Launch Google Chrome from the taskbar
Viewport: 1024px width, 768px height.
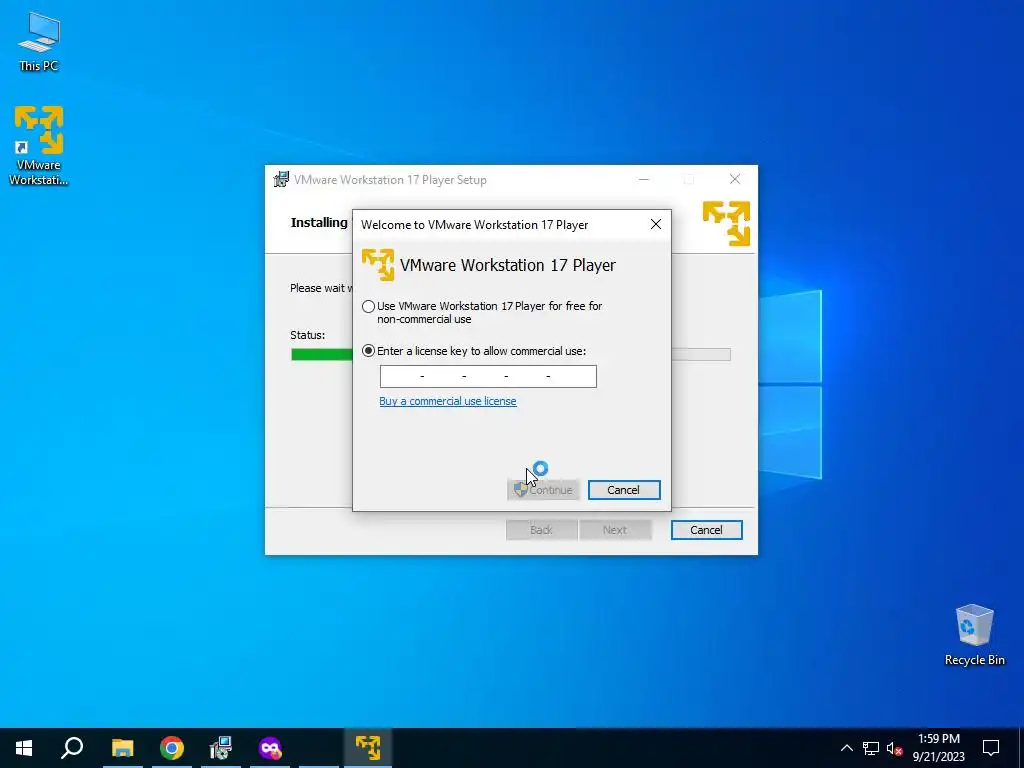pyautogui.click(x=172, y=747)
